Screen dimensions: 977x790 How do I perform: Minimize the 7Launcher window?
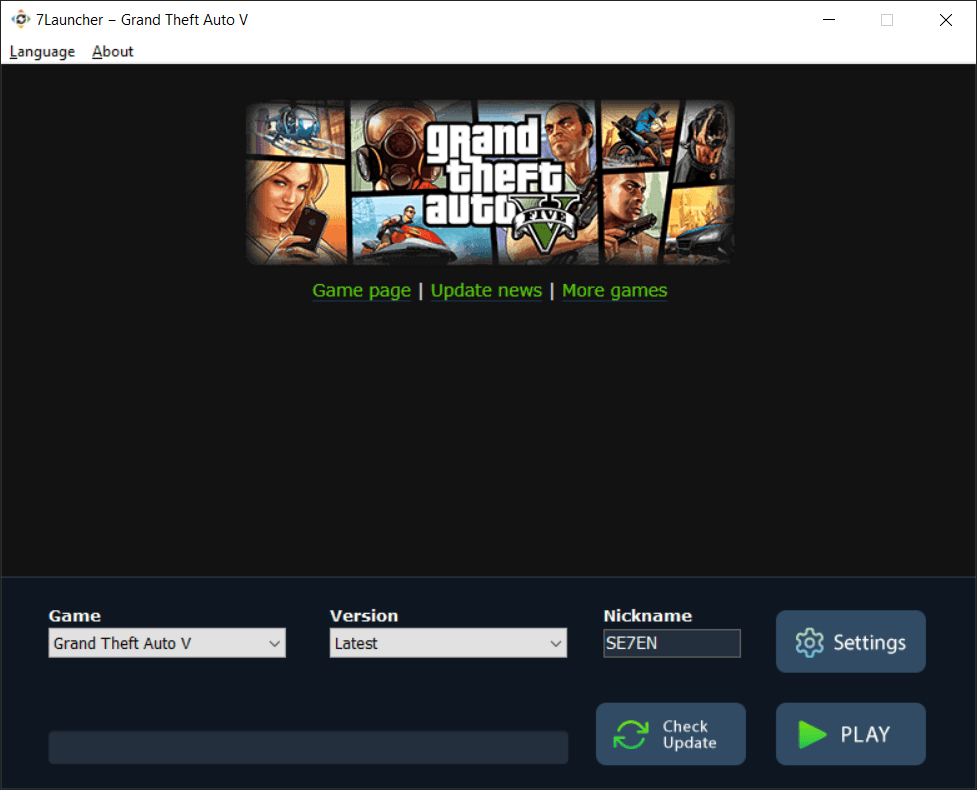point(829,20)
